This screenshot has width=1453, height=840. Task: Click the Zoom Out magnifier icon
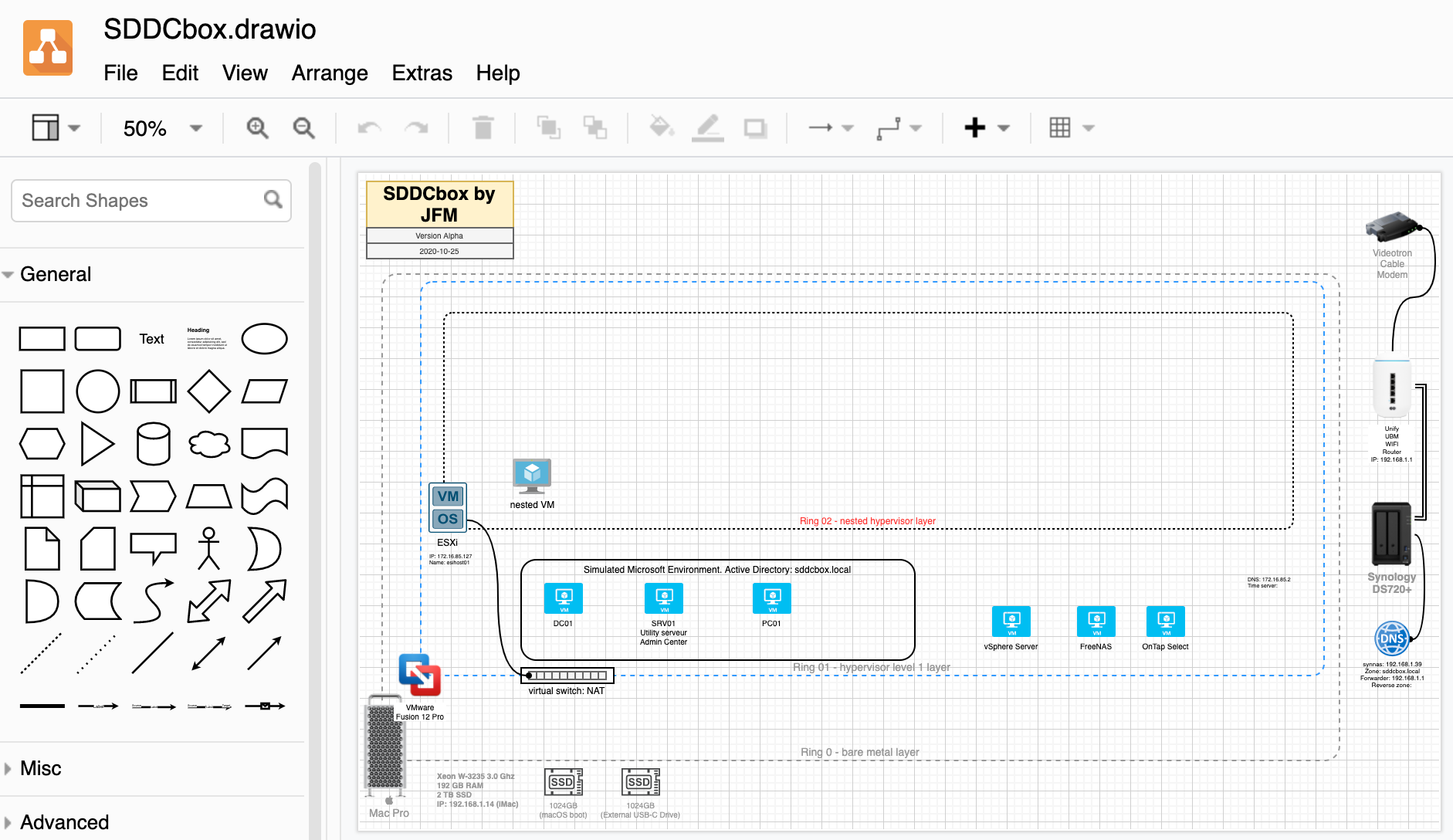(x=304, y=127)
